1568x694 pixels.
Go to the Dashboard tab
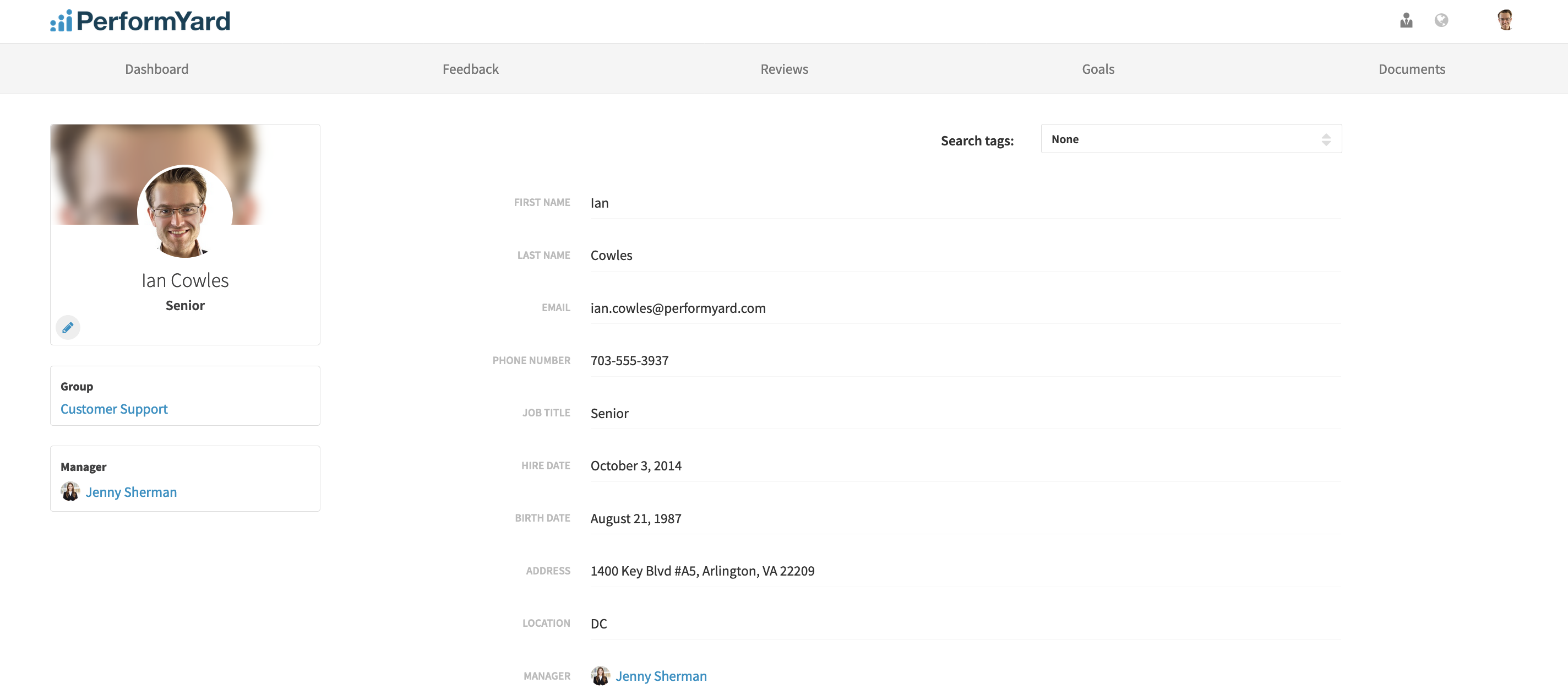pos(156,69)
